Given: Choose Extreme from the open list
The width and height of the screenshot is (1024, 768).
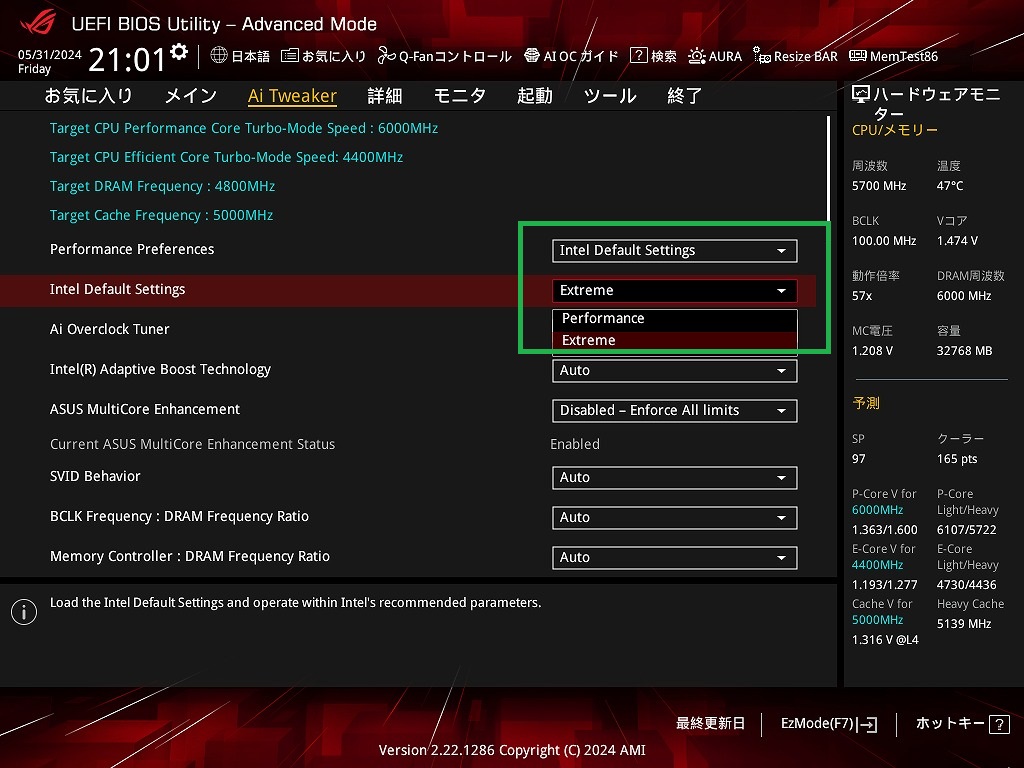Looking at the screenshot, I should (x=675, y=340).
